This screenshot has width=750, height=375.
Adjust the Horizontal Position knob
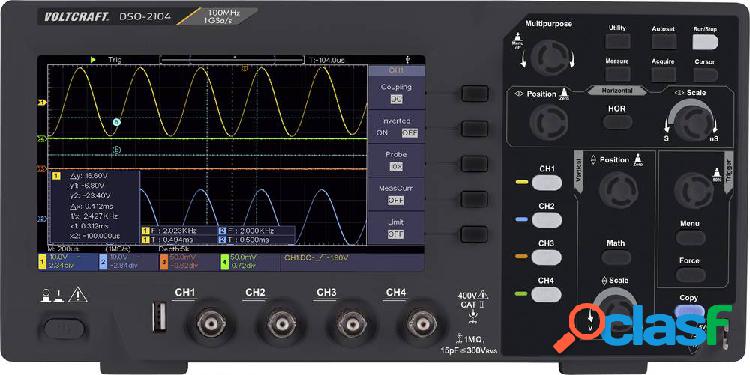[x=549, y=122]
